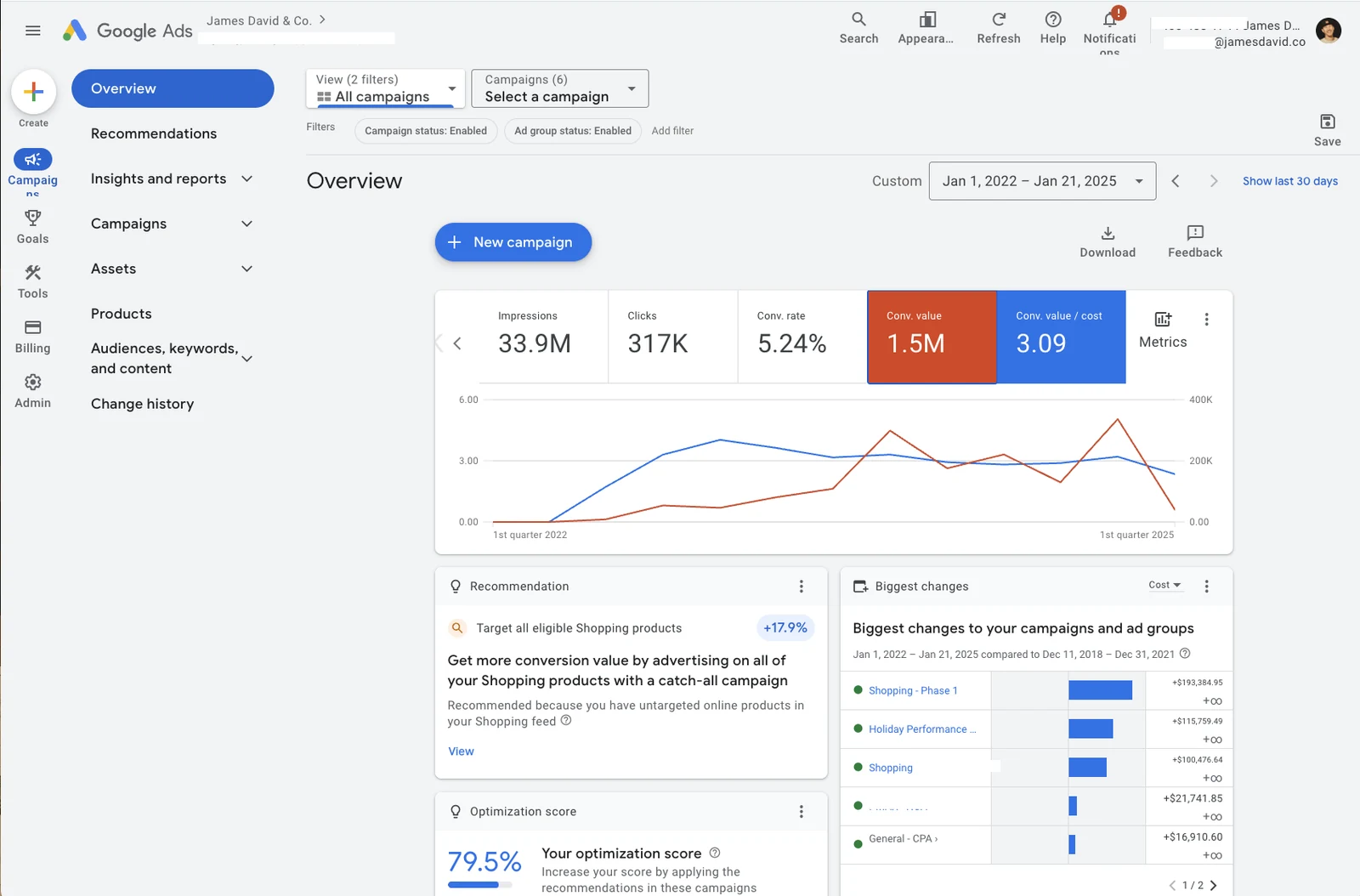Open Change history page

143,404
